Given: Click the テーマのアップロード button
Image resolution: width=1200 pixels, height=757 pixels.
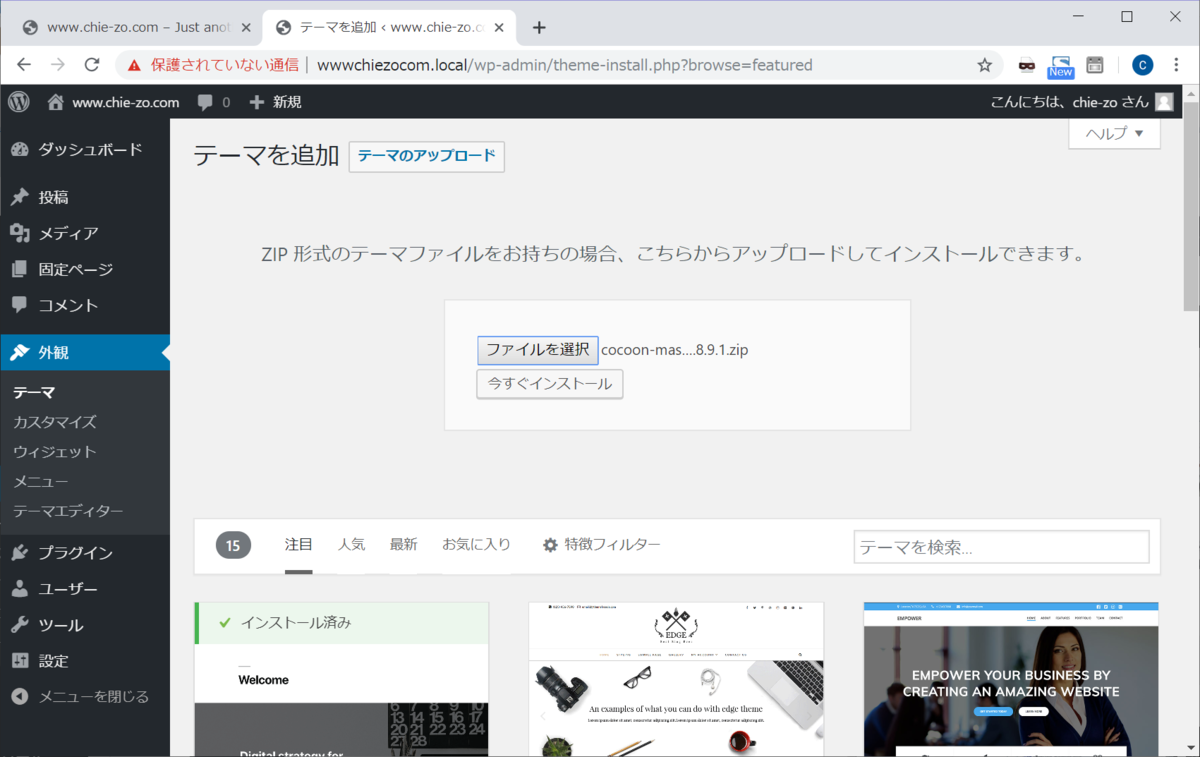Looking at the screenshot, I should pos(426,156).
